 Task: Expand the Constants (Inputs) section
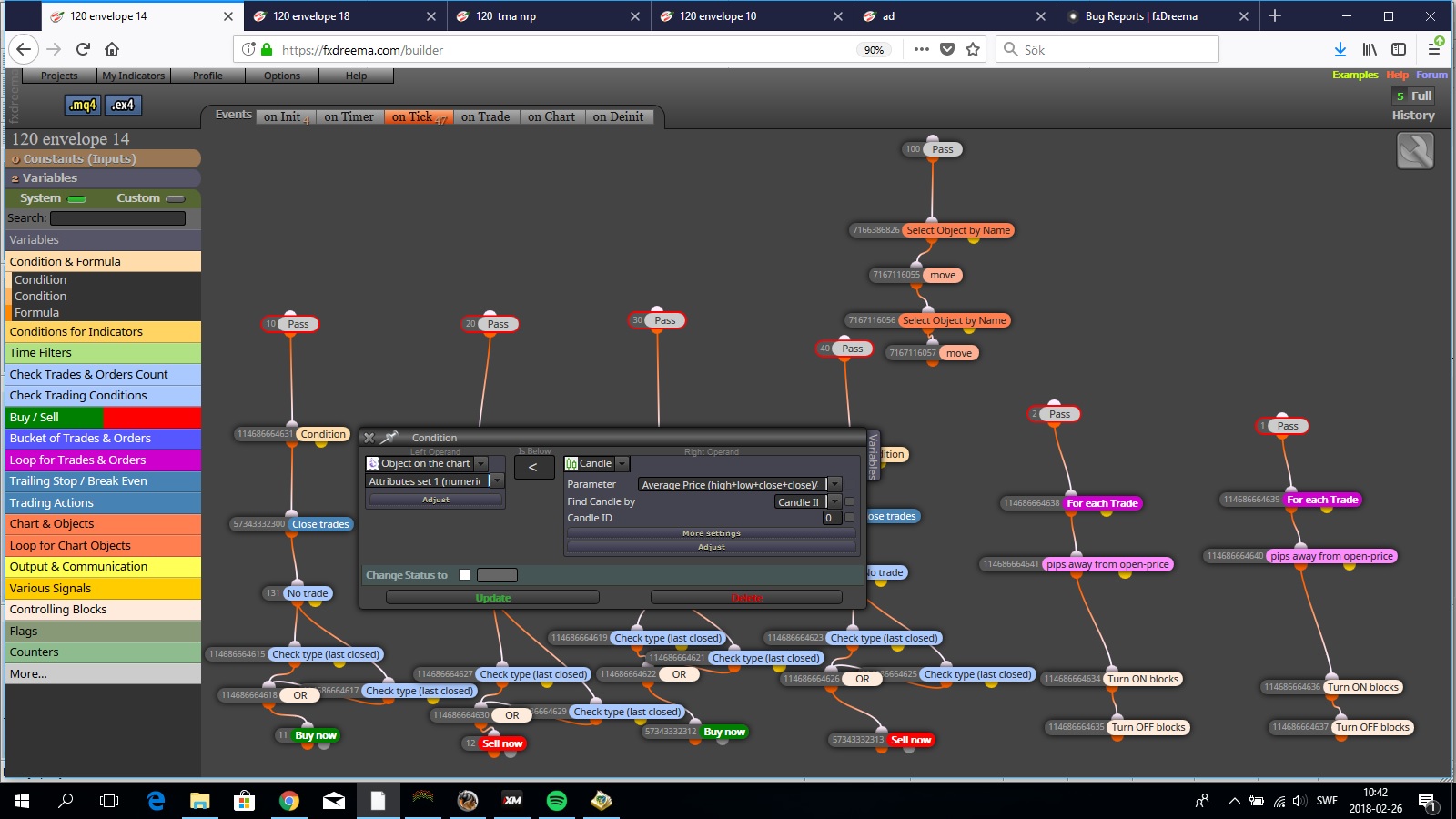pyautogui.click(x=103, y=158)
